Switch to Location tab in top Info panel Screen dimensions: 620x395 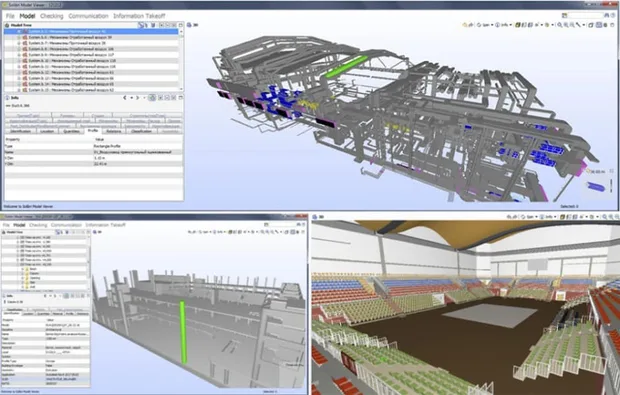[x=47, y=131]
